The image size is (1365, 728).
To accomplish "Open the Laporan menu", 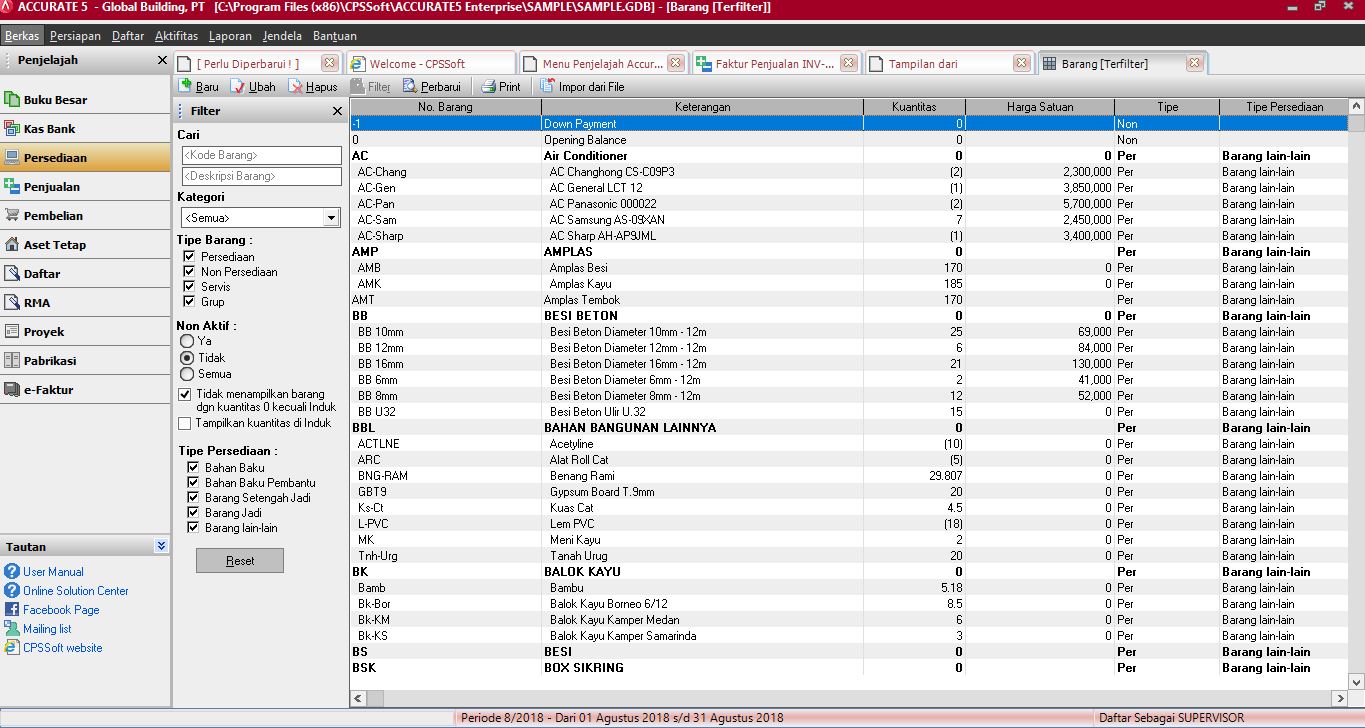I will click(230, 36).
